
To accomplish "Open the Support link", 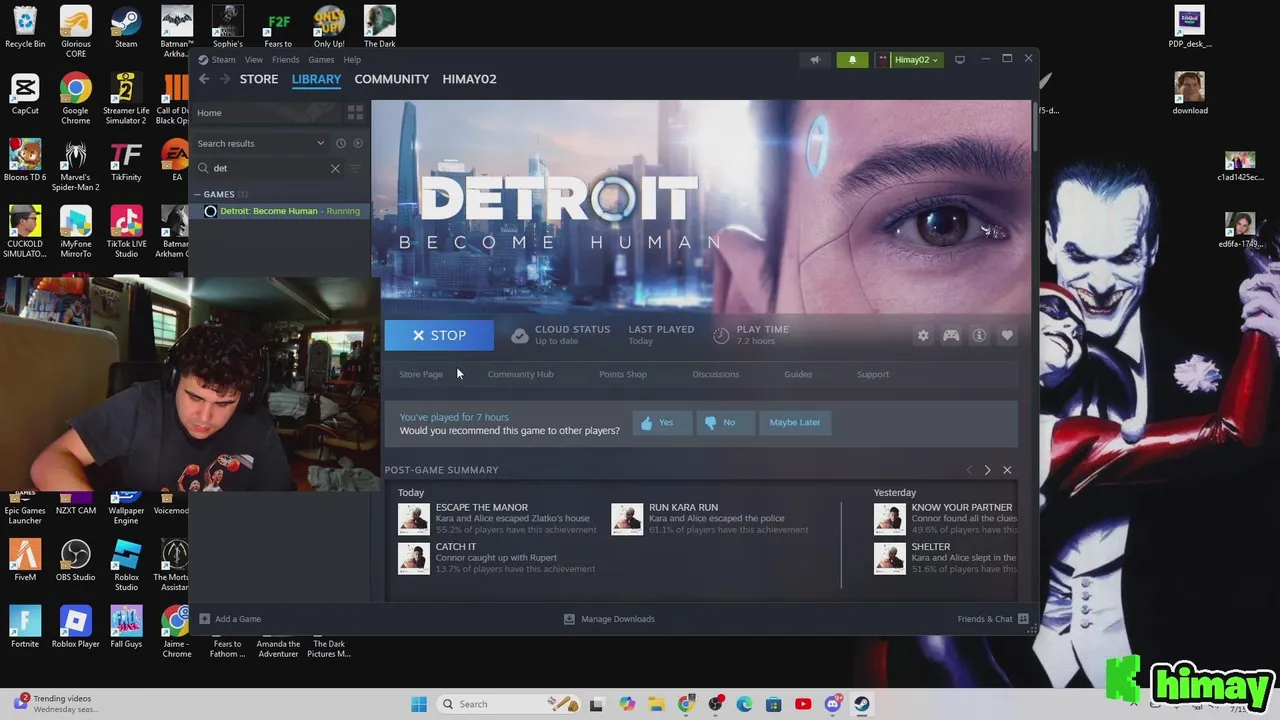I will 873,374.
